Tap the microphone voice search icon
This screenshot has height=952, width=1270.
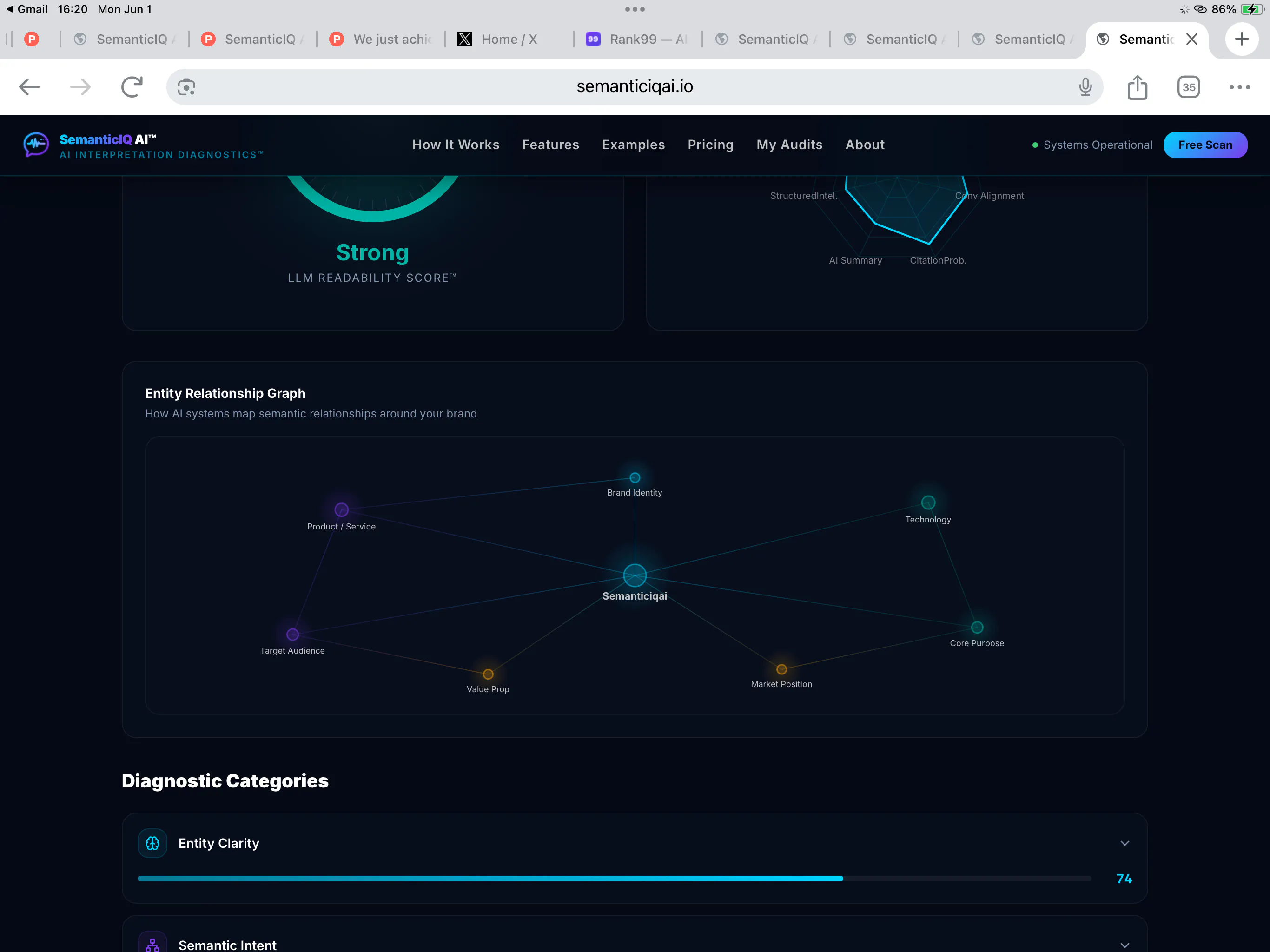(x=1085, y=87)
